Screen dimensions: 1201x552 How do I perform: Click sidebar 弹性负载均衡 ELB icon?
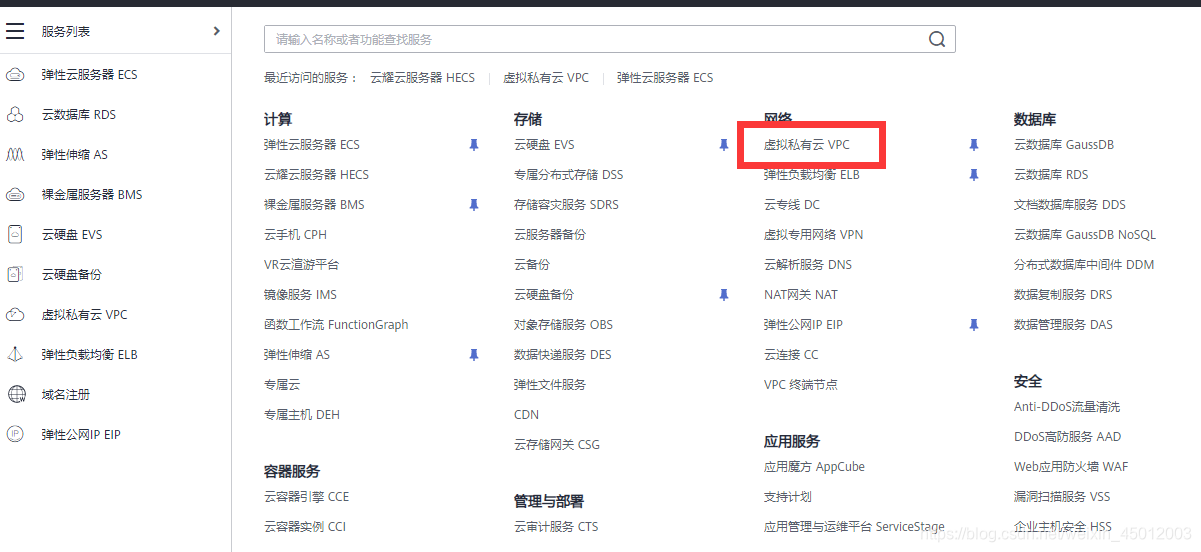[15, 355]
